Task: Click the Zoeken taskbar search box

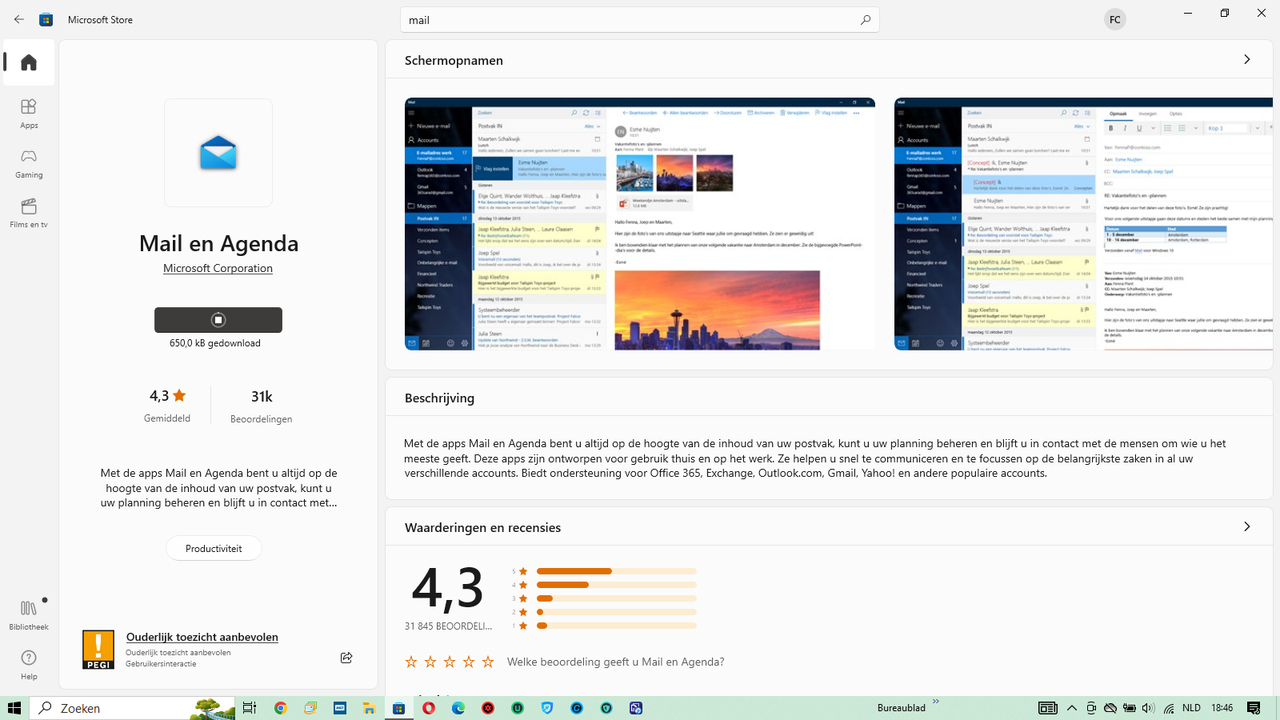Action: point(132,708)
